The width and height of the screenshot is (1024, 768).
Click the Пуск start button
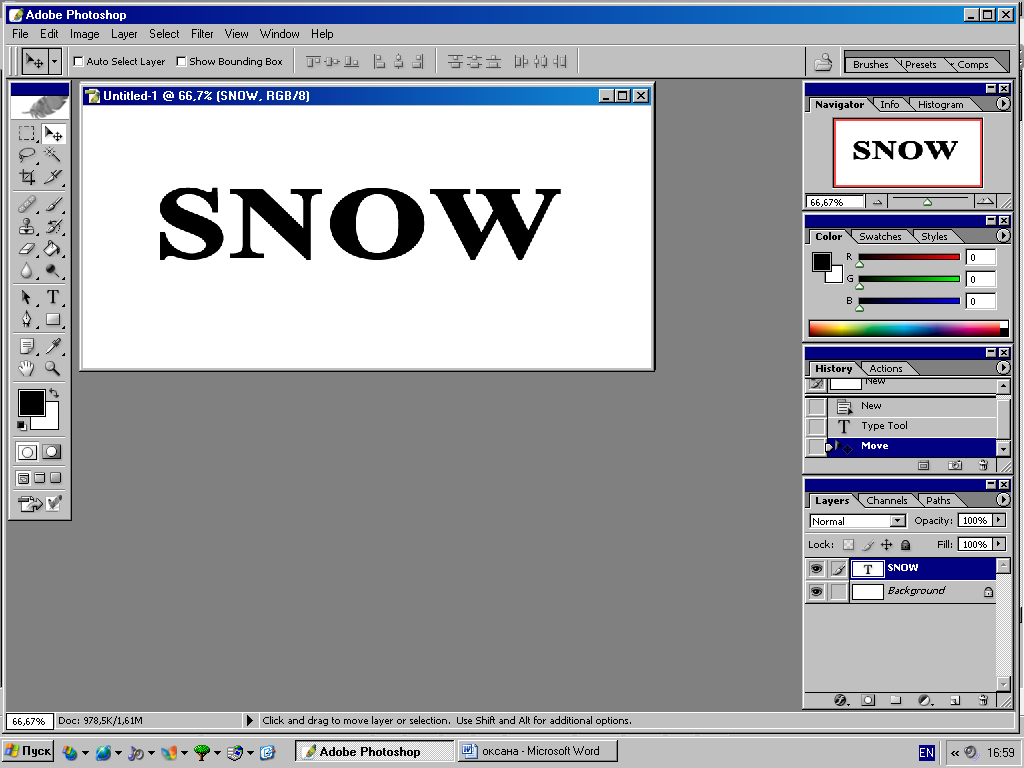[28, 752]
